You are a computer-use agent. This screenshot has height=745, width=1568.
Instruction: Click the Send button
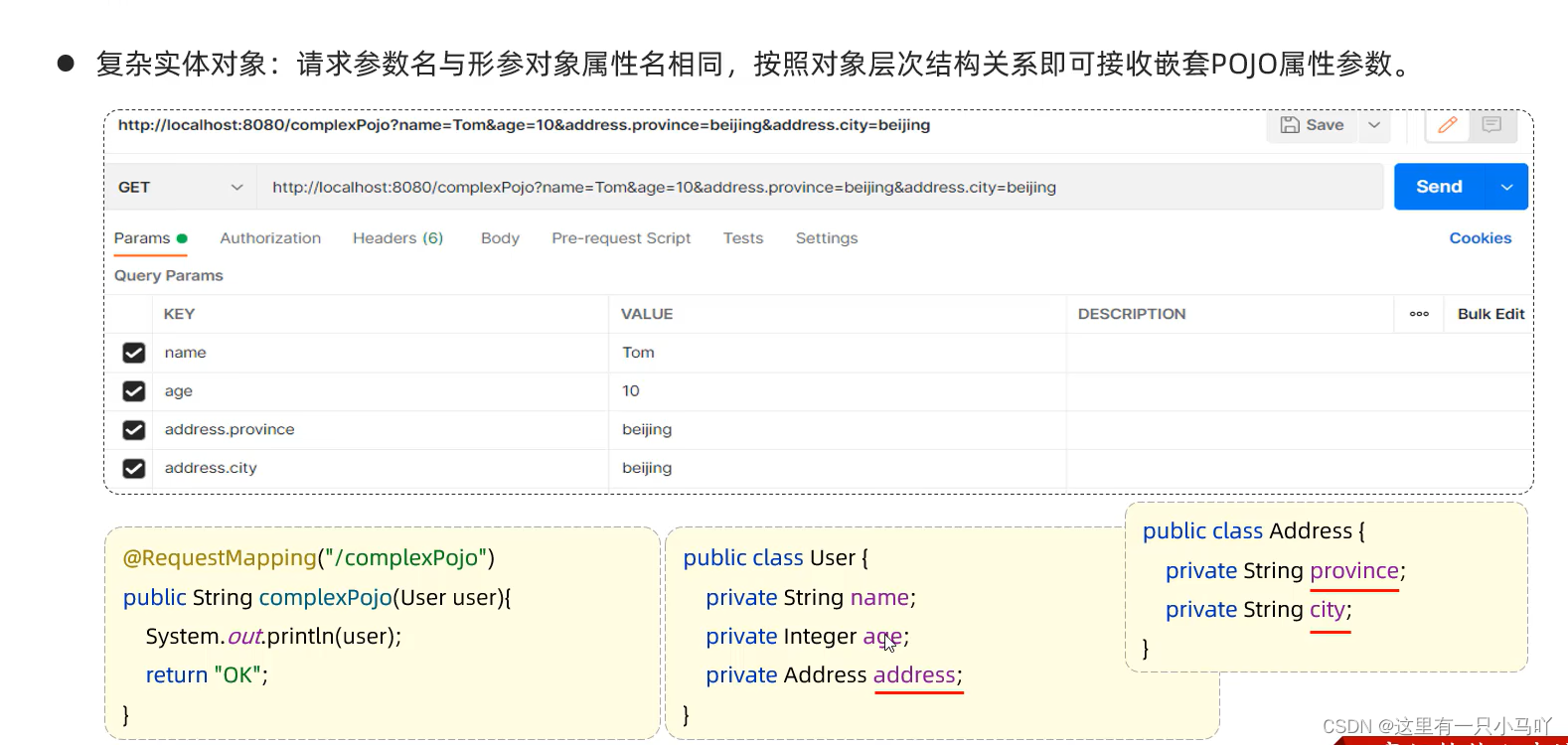coord(1439,187)
